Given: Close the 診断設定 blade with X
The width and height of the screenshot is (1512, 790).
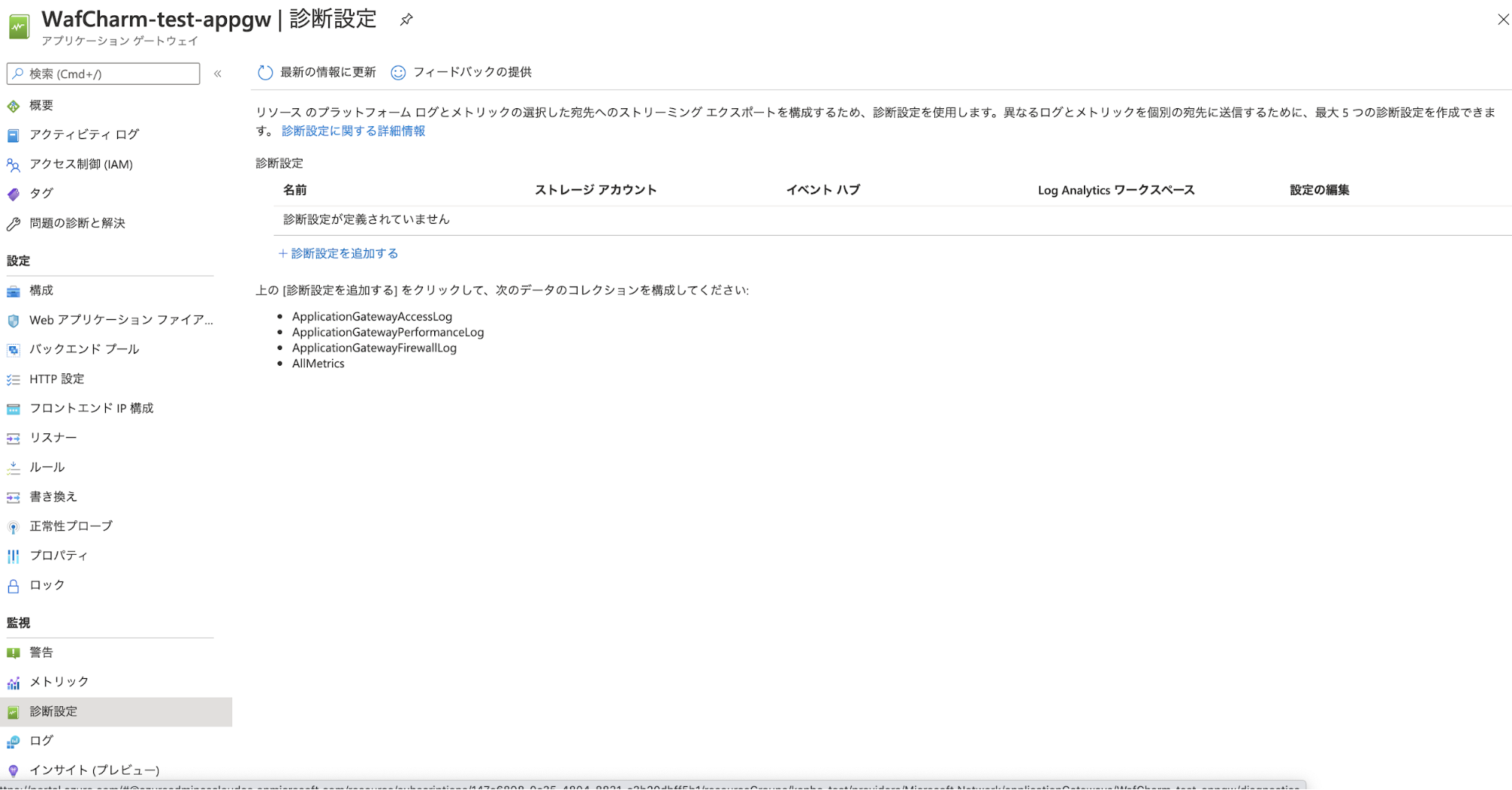Looking at the screenshot, I should pos(1503,20).
